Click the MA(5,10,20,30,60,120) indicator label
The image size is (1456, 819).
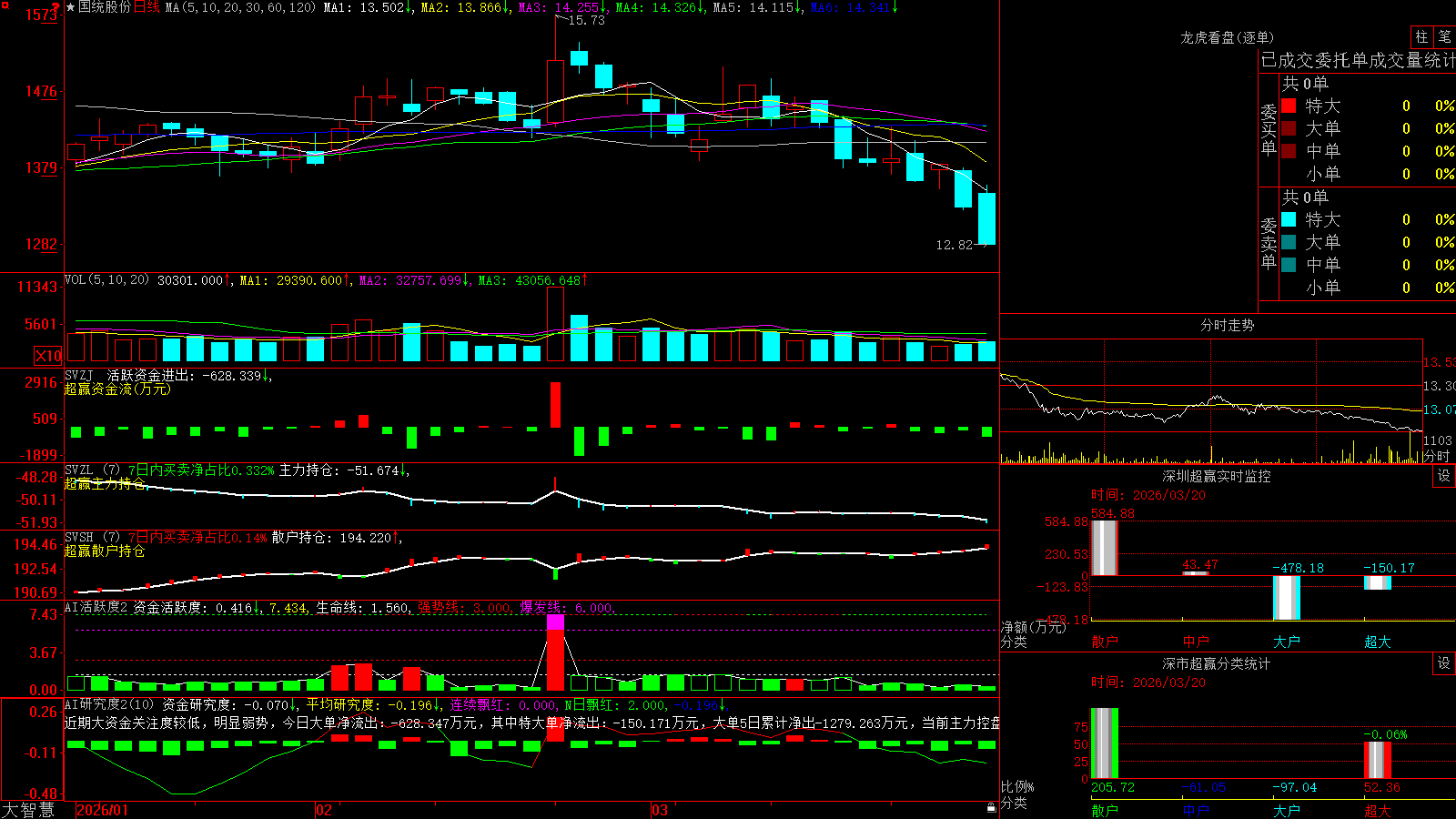240,7
